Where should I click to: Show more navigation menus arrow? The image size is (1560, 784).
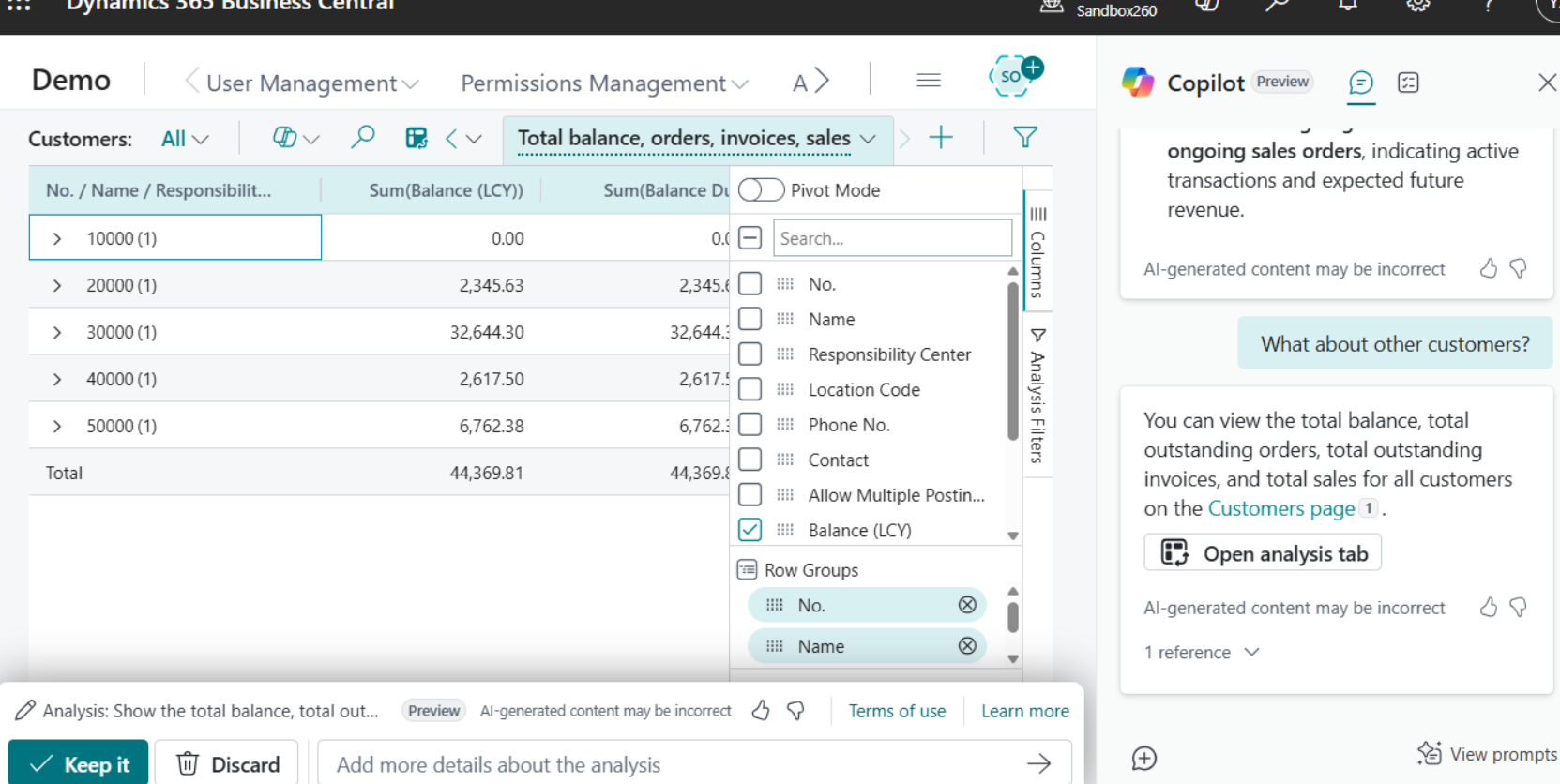click(822, 81)
